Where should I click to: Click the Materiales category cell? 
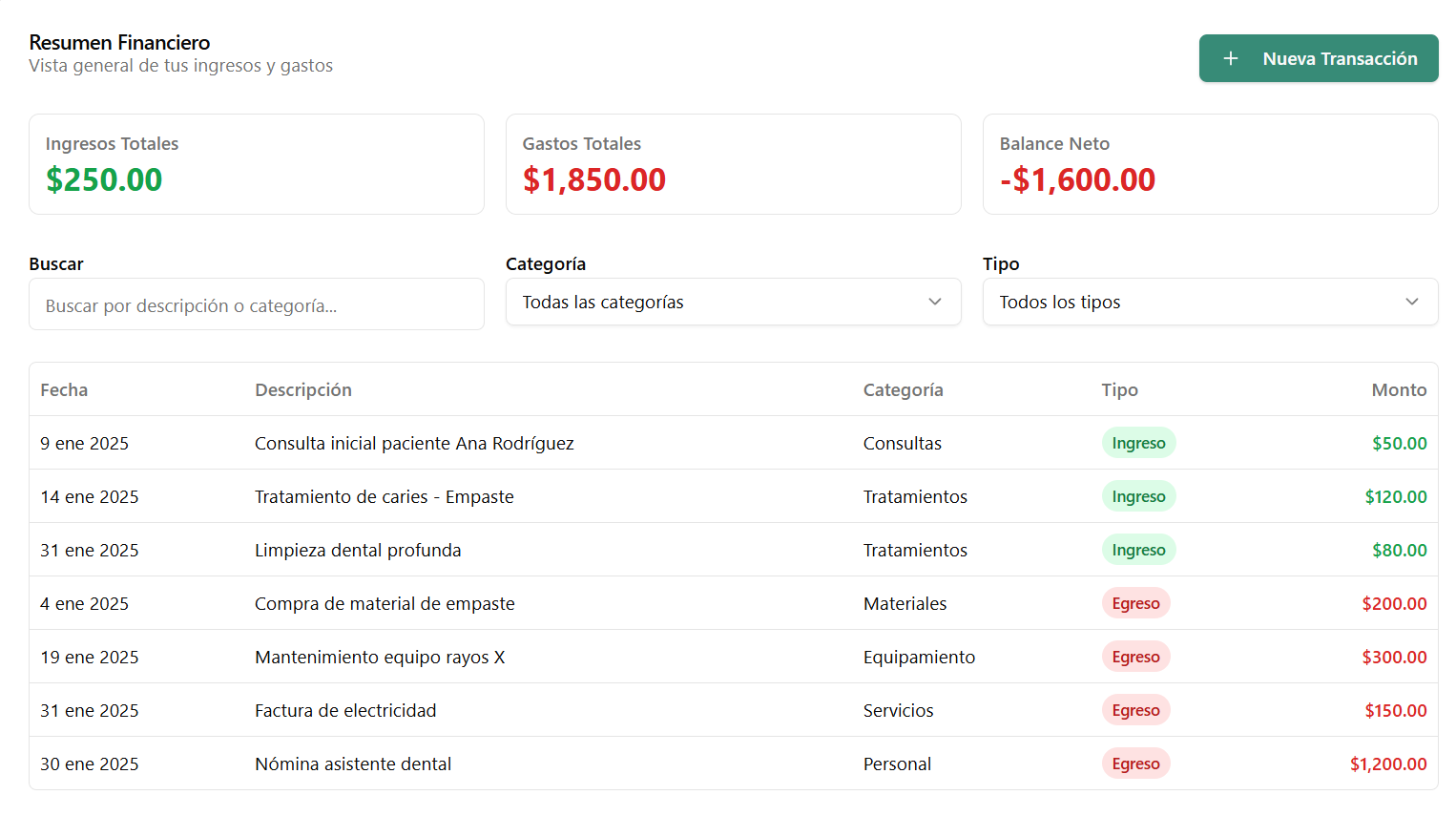pyautogui.click(x=905, y=603)
